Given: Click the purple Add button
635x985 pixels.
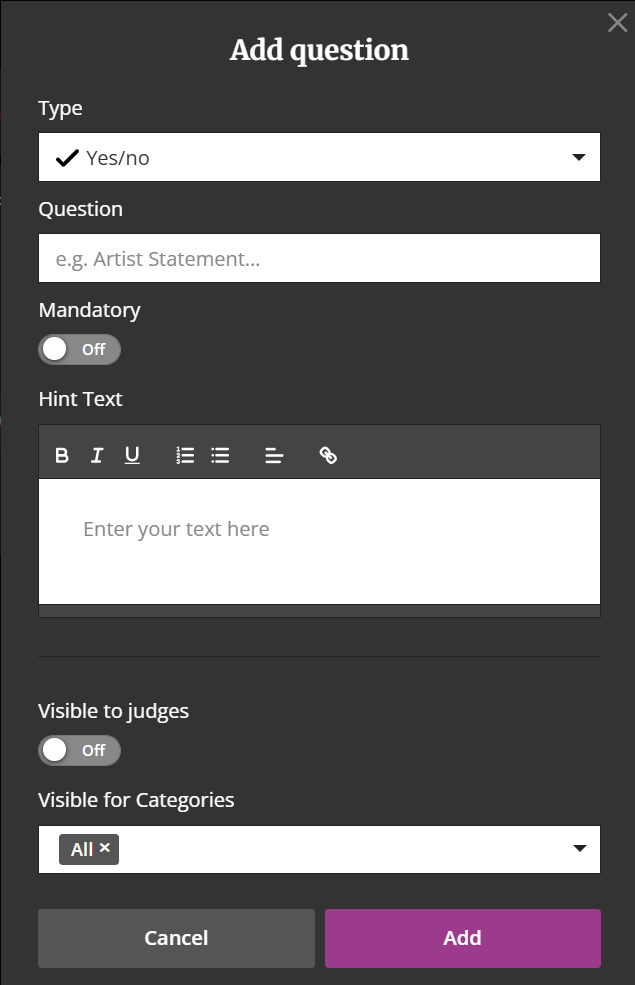Looking at the screenshot, I should pos(463,938).
